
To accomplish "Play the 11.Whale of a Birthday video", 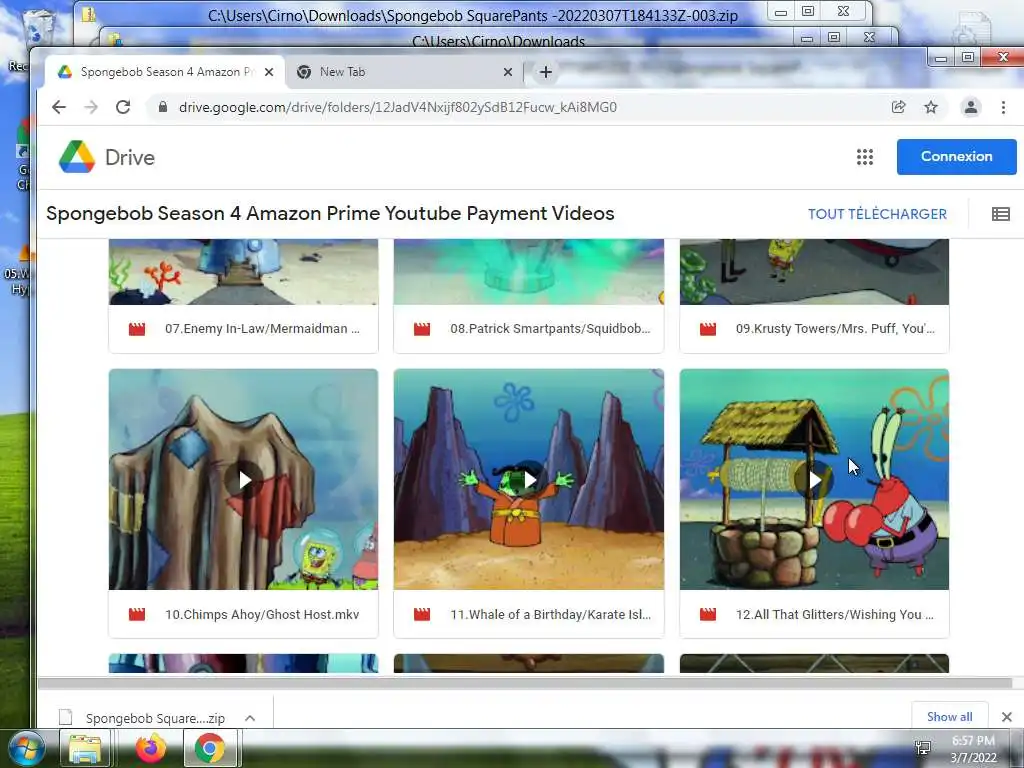I will coord(529,480).
